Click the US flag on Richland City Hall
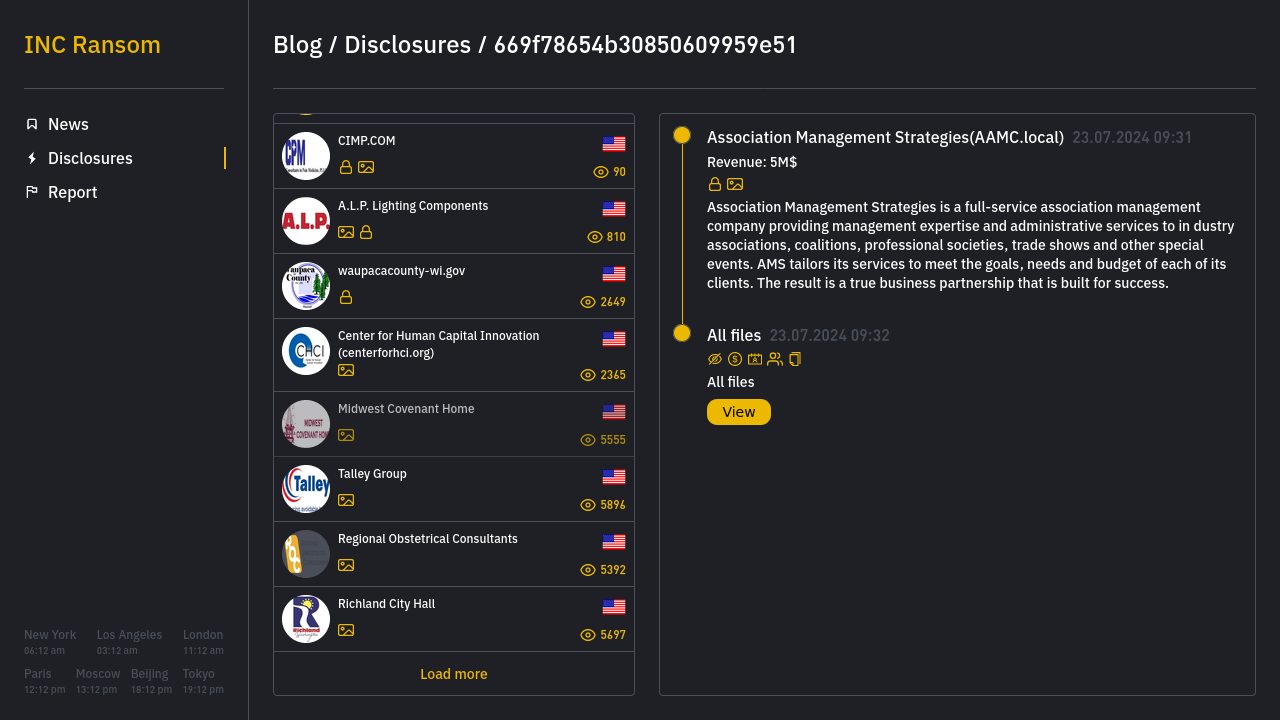This screenshot has width=1280, height=720. point(614,607)
